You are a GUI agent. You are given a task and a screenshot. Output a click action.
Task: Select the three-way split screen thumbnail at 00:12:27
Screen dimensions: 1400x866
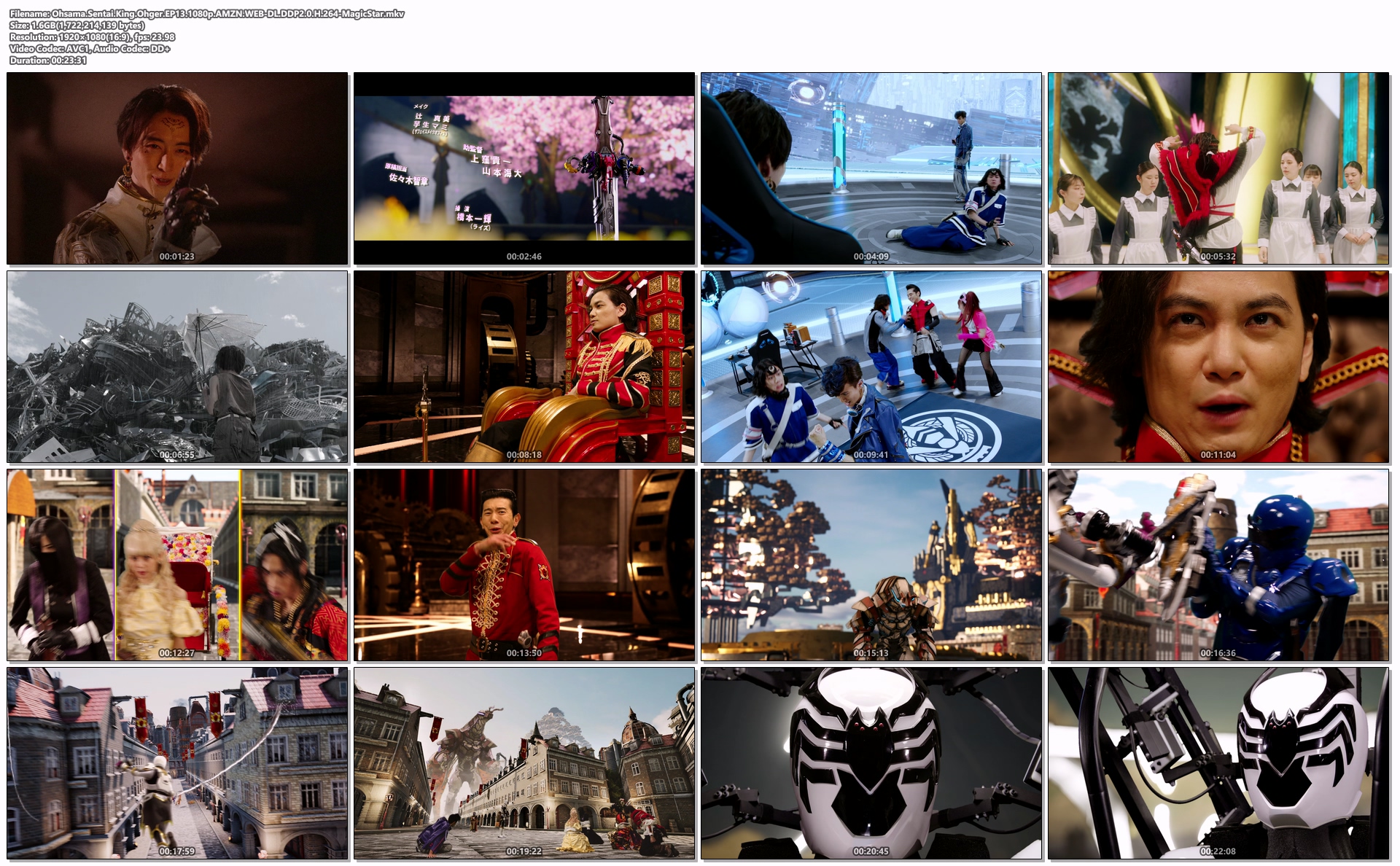click(177, 565)
